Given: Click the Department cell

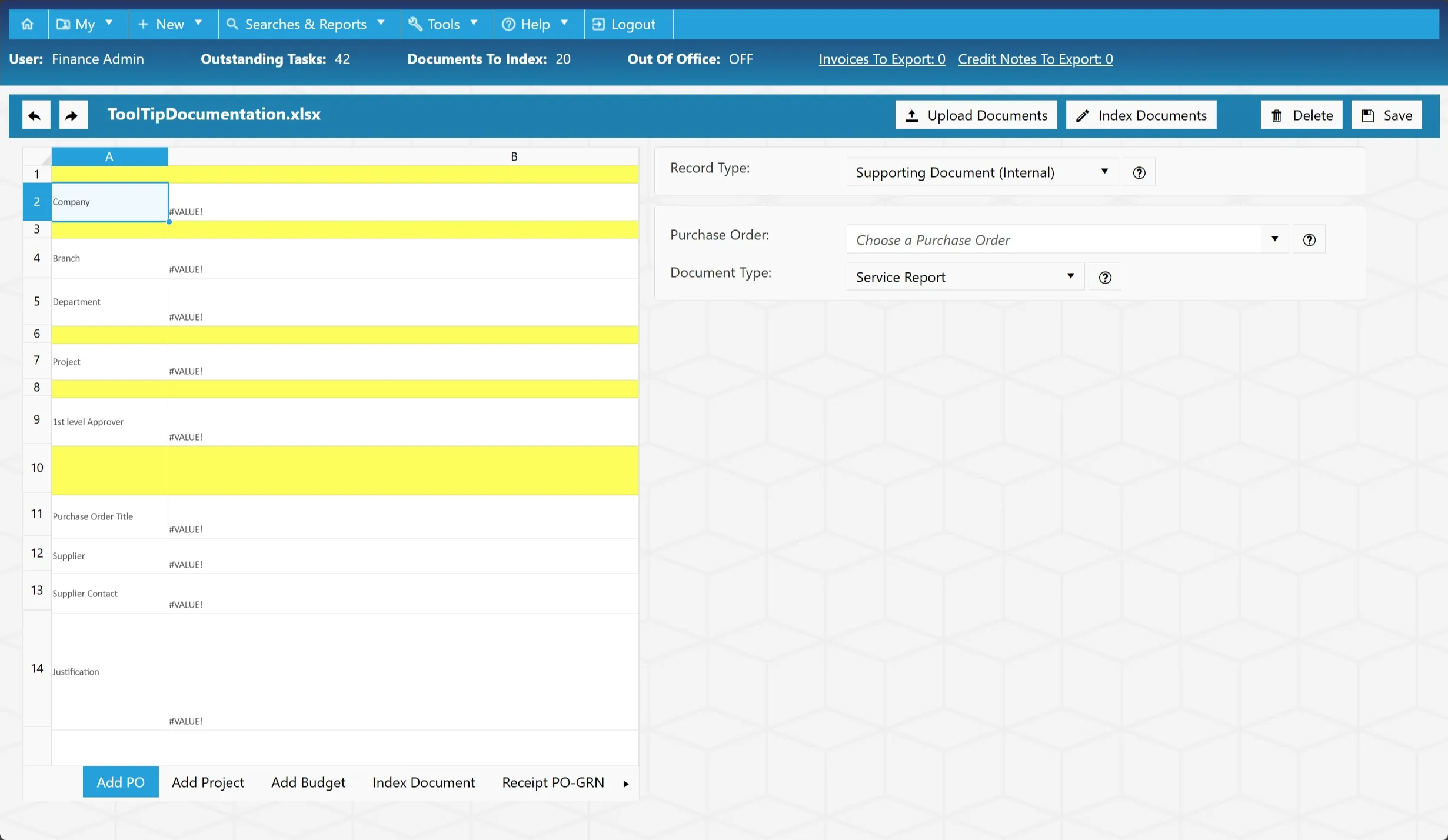Looking at the screenshot, I should point(109,302).
